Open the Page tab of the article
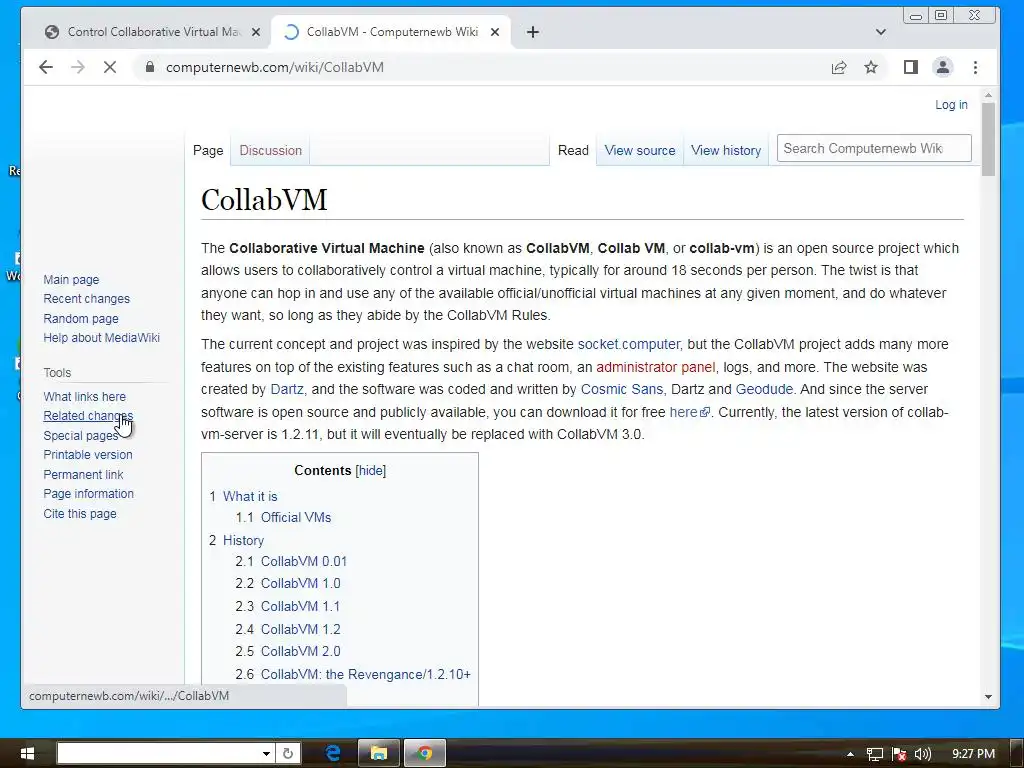Image resolution: width=1024 pixels, height=768 pixels. coord(208,150)
